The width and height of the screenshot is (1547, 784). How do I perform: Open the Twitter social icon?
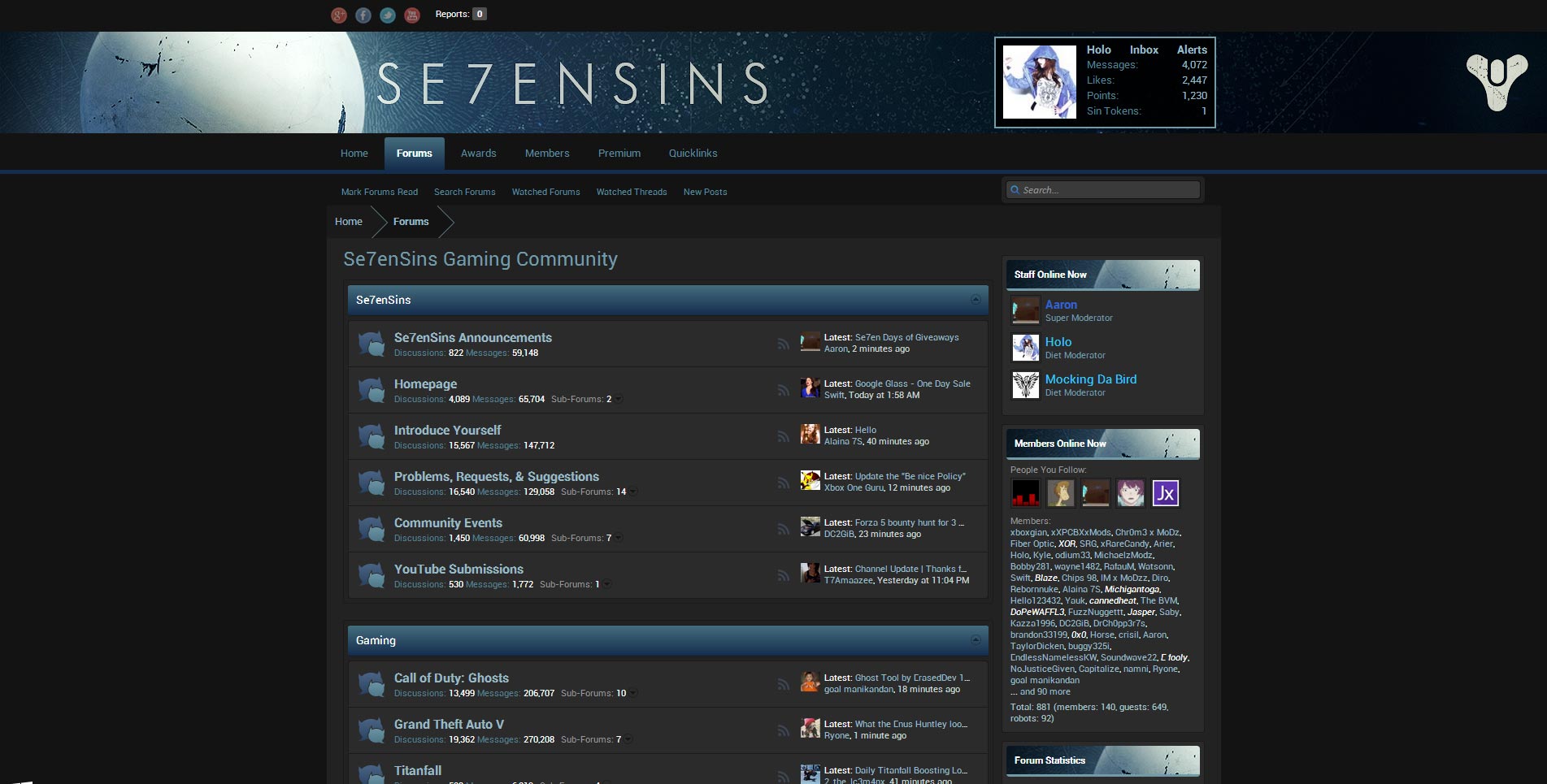(388, 15)
